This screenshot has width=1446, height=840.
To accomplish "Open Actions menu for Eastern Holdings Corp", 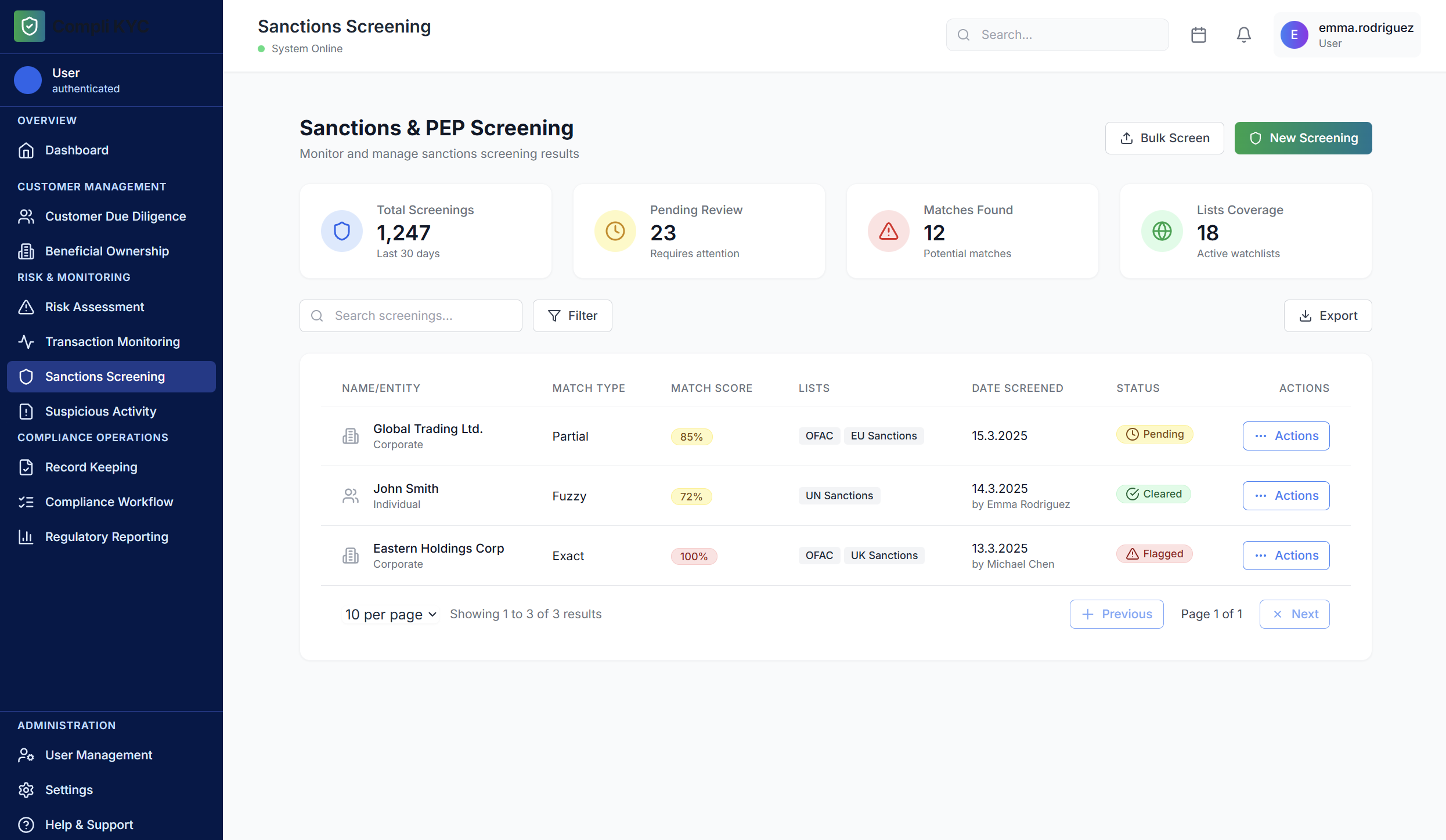I will [x=1286, y=556].
